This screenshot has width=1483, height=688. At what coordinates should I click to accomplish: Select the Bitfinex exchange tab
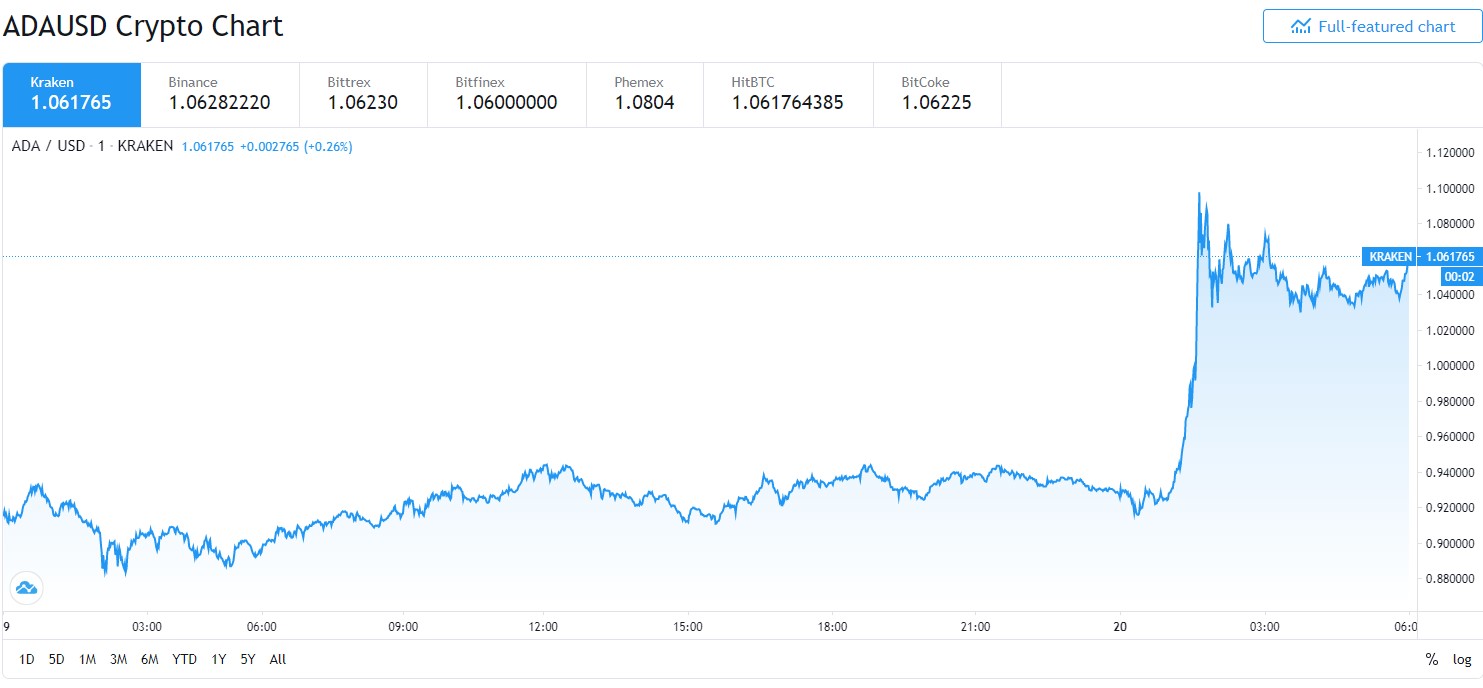(x=507, y=94)
